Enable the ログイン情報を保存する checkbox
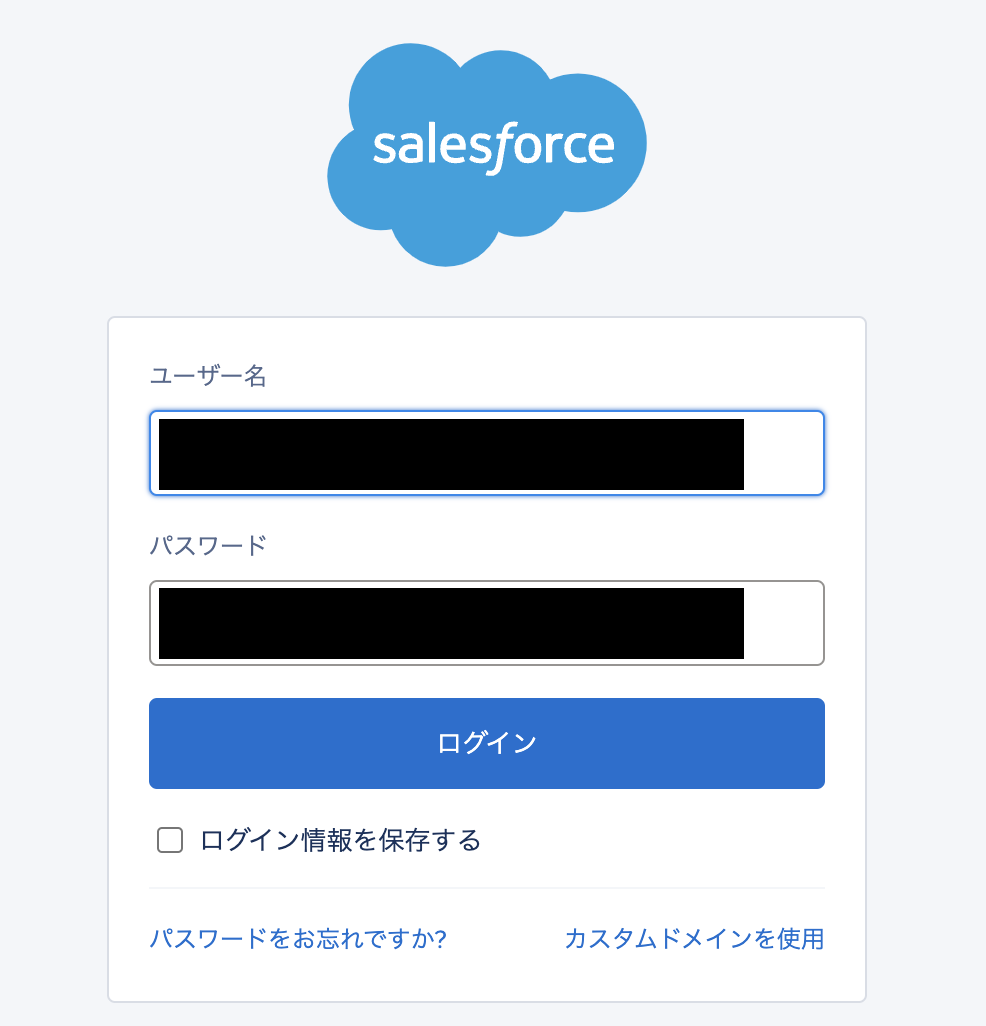 (170, 841)
